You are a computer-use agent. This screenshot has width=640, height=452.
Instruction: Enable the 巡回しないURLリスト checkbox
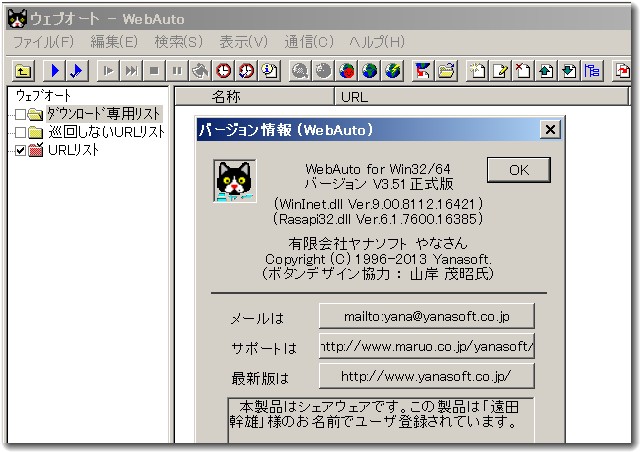(21, 132)
